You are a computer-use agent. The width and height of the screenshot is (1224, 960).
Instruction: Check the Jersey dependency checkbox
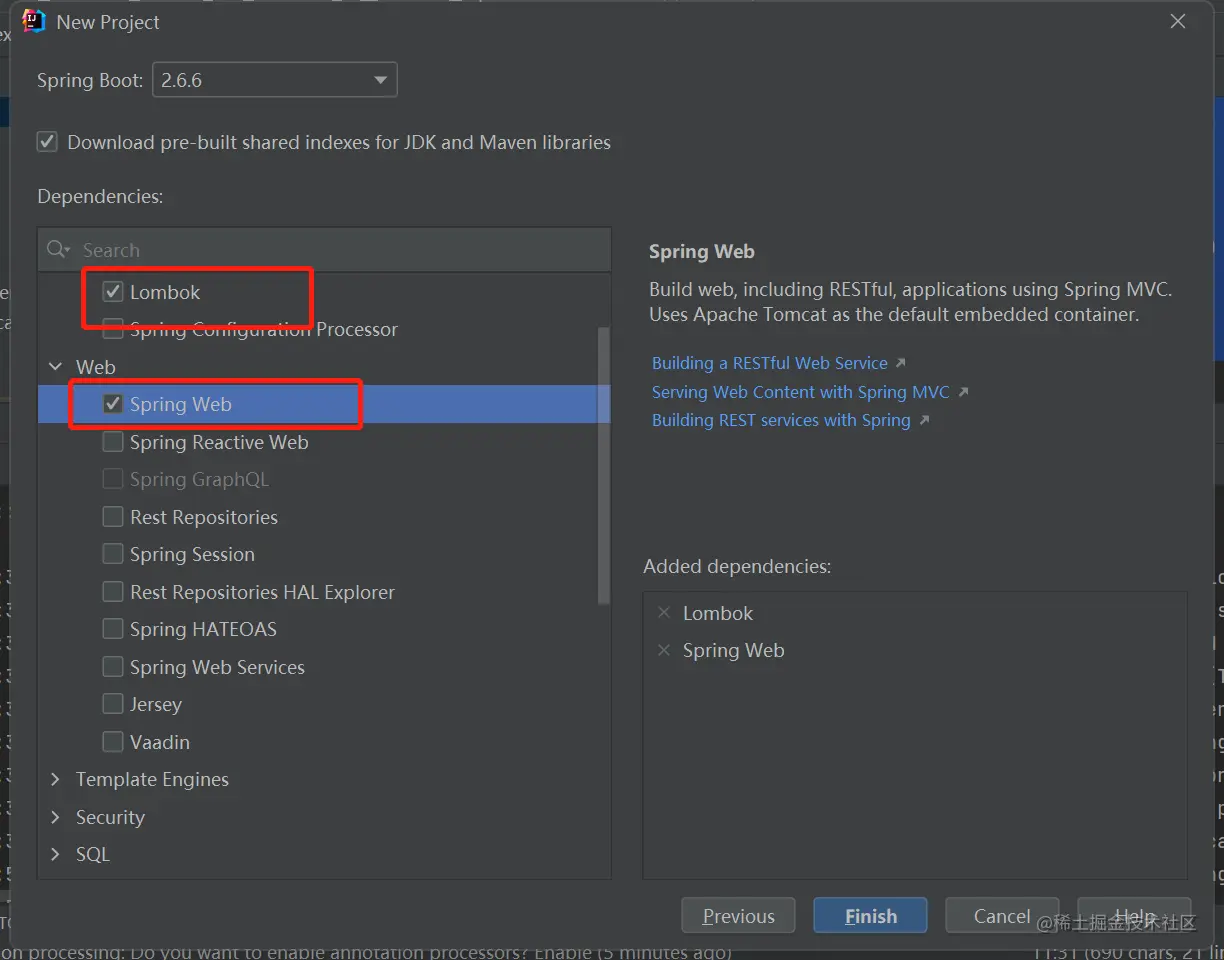click(113, 704)
